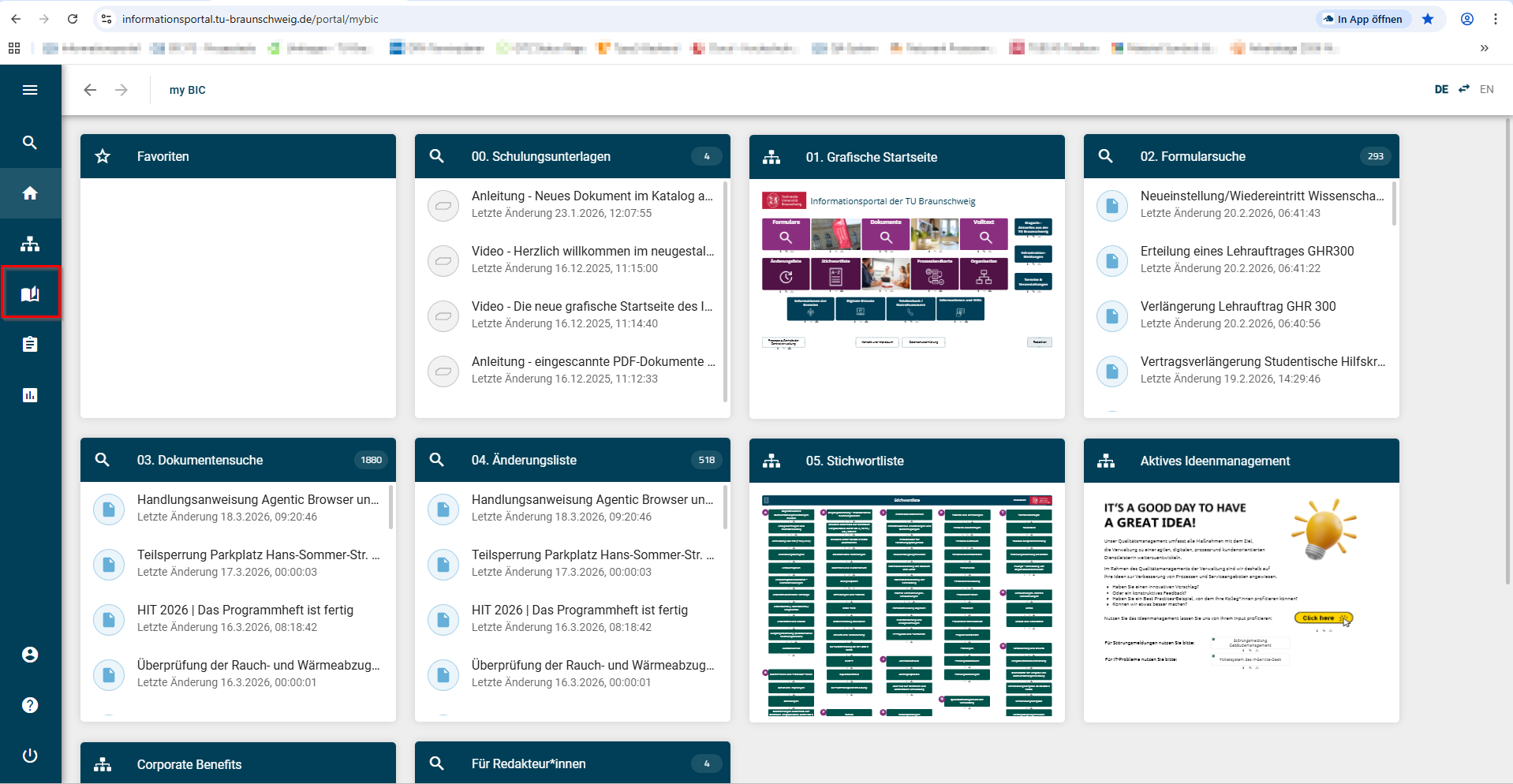Open the 02. Formularsuche panel header
Screen dimensions: 1513x784
[1193, 156]
